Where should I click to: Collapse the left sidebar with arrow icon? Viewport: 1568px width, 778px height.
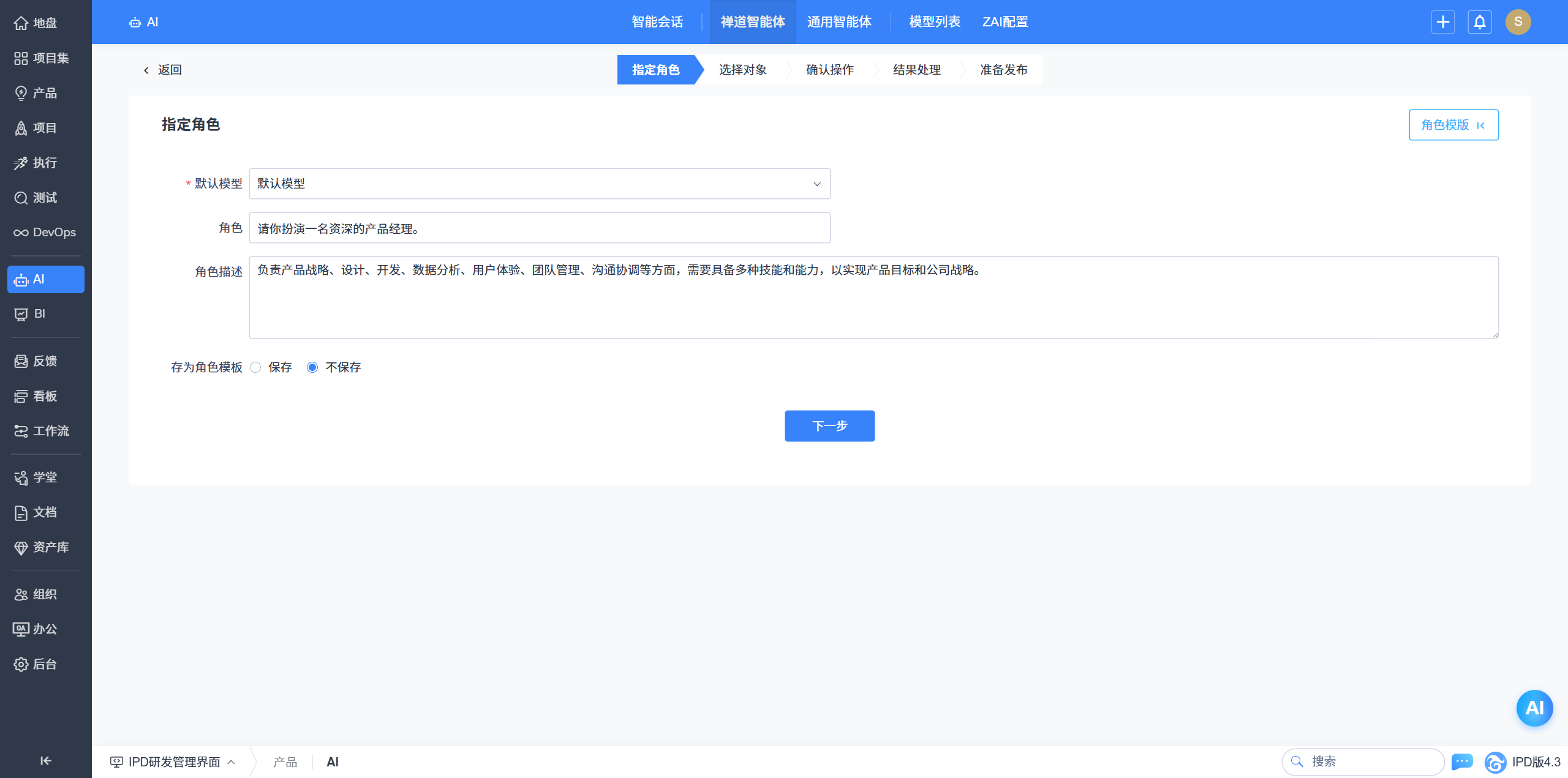[x=46, y=760]
